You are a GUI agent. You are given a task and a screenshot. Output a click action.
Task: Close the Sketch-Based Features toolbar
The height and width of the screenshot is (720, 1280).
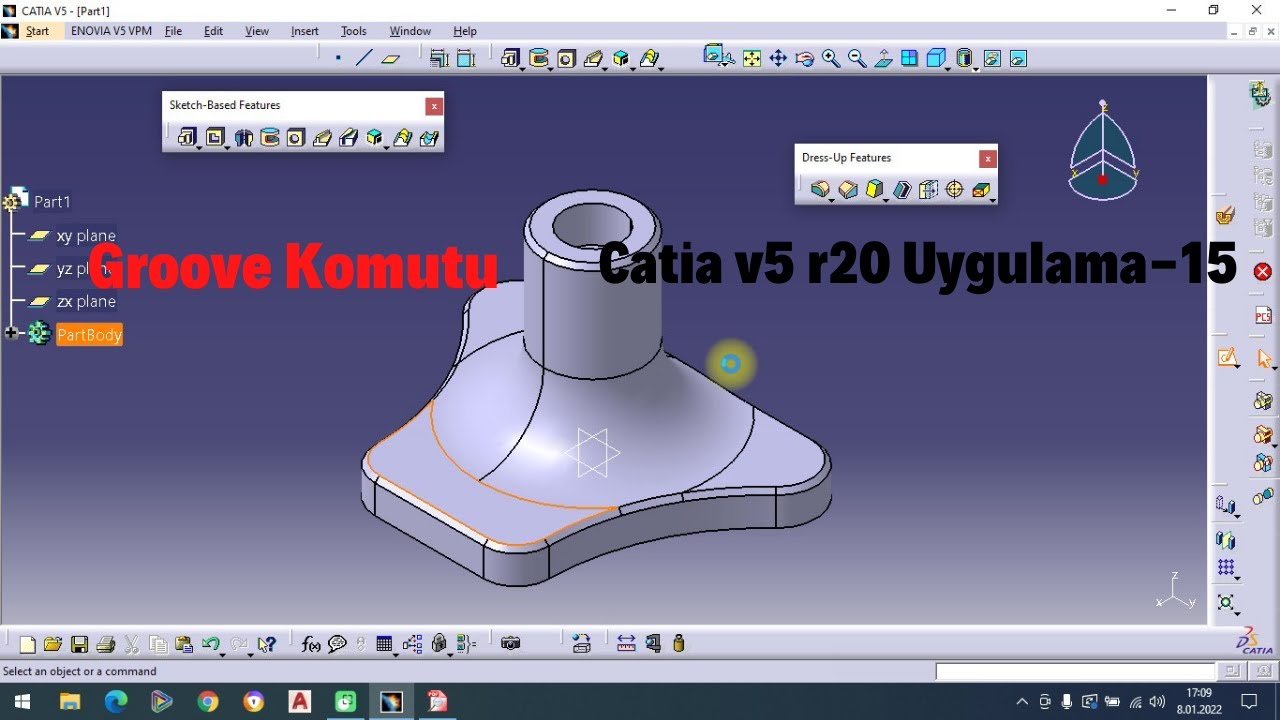point(433,106)
